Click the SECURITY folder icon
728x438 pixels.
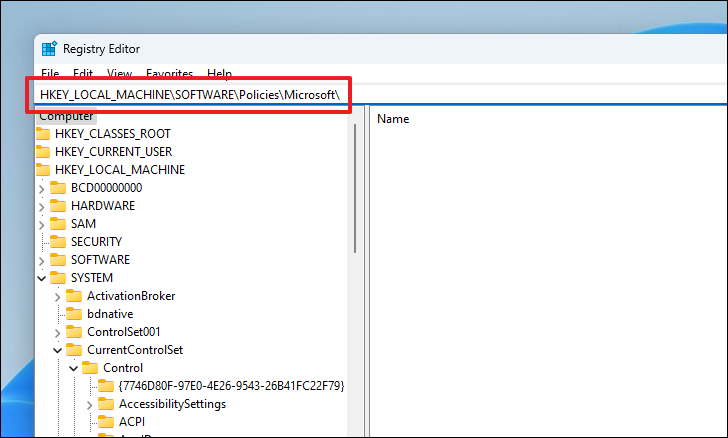click(x=58, y=242)
